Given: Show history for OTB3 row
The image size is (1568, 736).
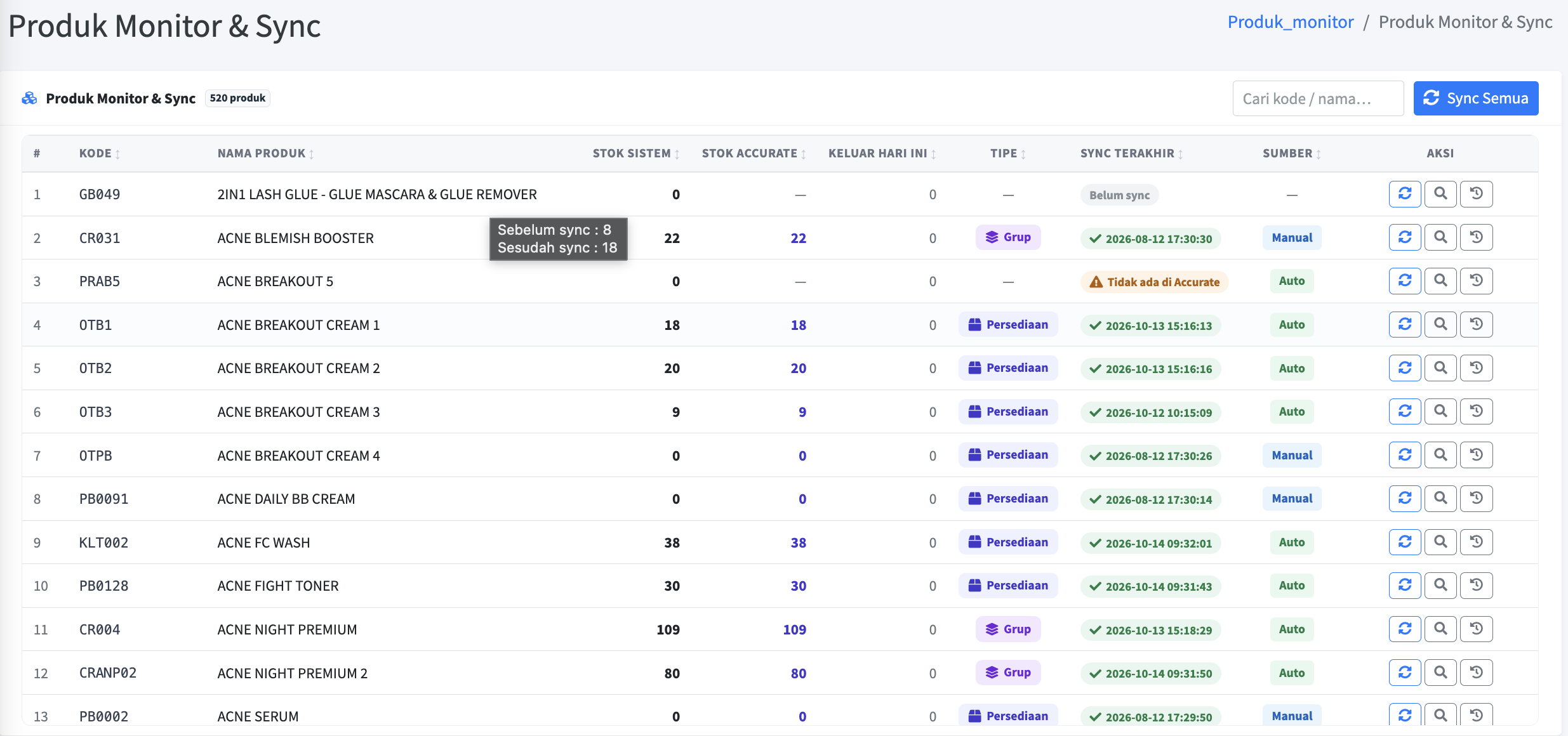Looking at the screenshot, I should coord(1476,412).
